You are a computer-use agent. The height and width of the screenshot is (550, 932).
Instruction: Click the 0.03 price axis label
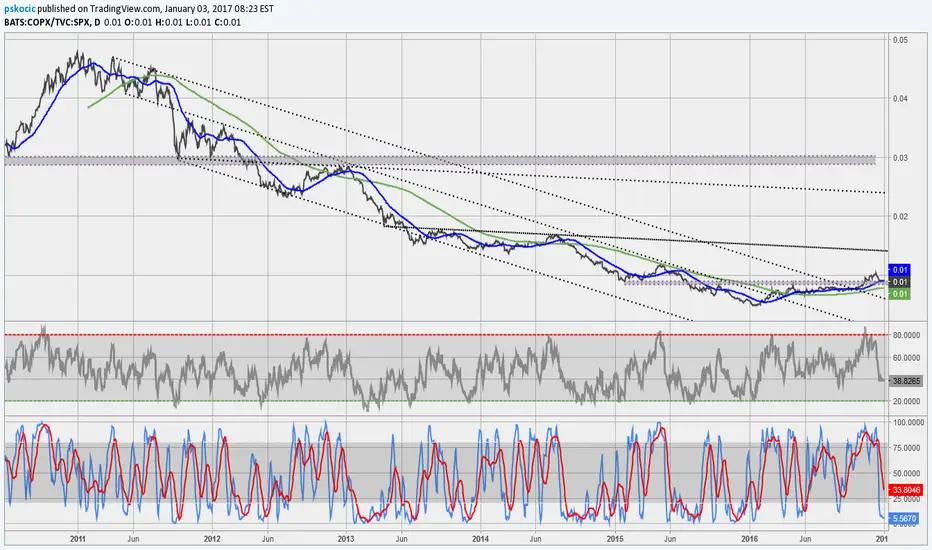point(900,158)
